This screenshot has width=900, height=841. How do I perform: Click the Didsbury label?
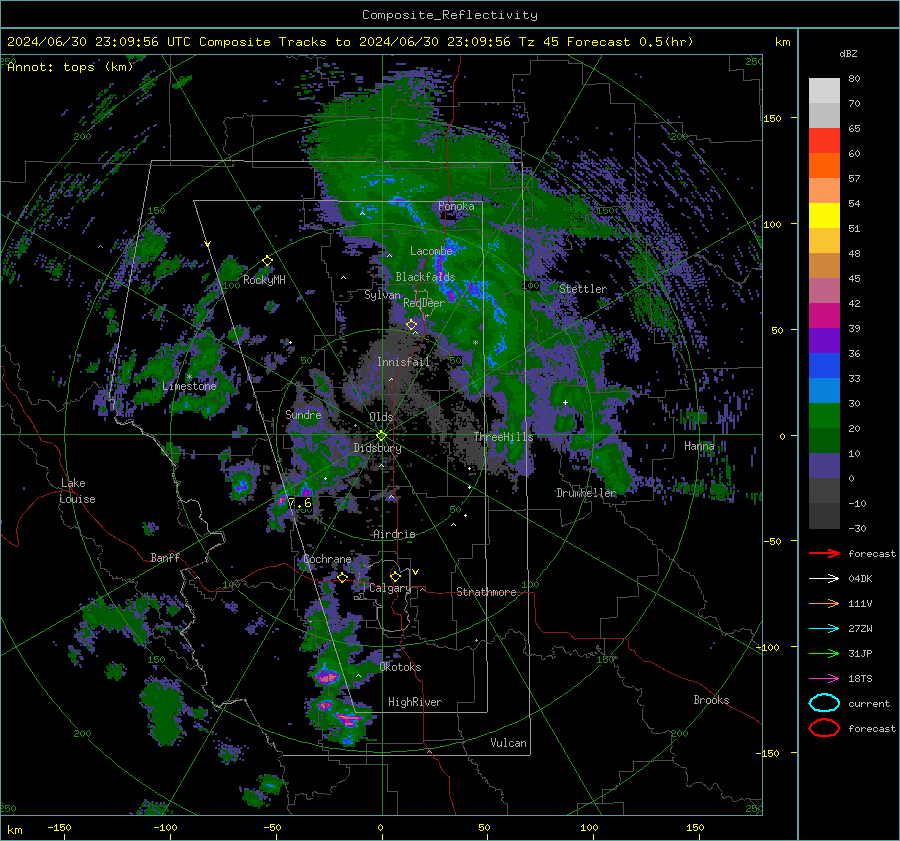tap(377, 448)
